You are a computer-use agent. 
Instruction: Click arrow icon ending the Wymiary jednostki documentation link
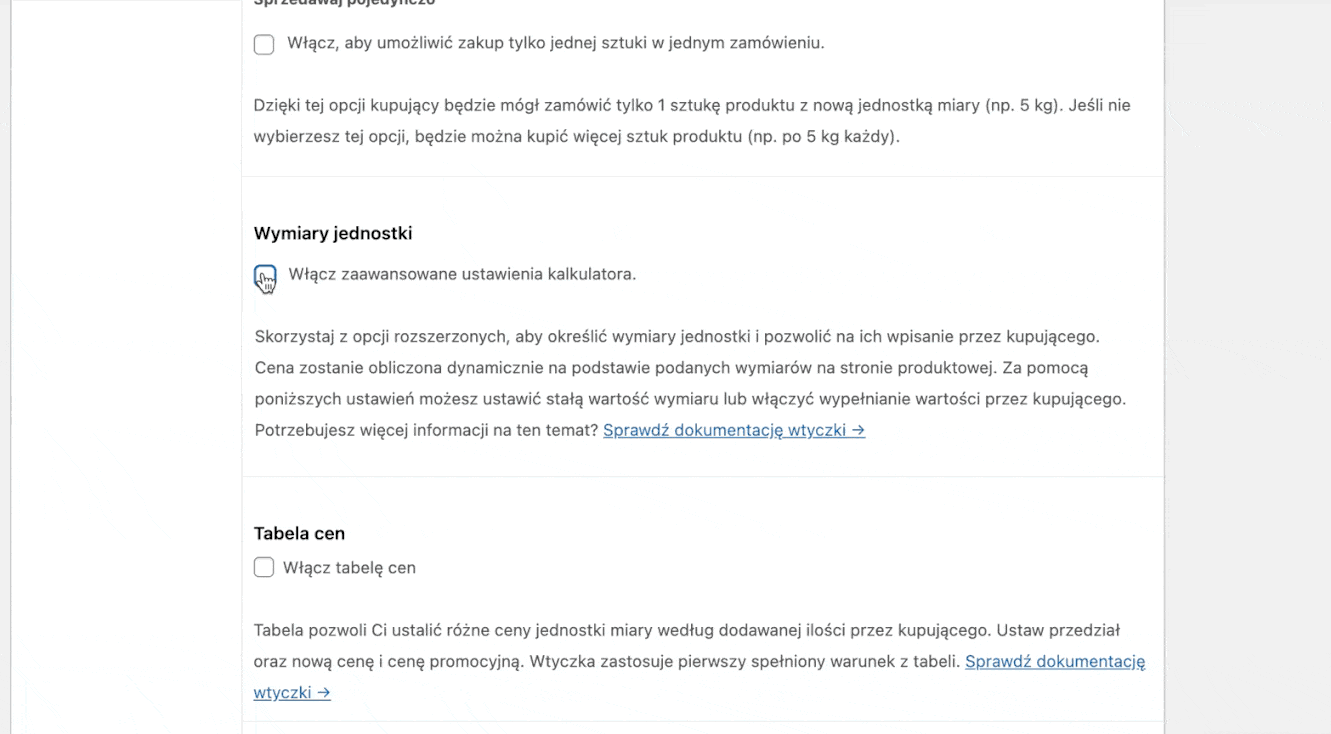(857, 430)
